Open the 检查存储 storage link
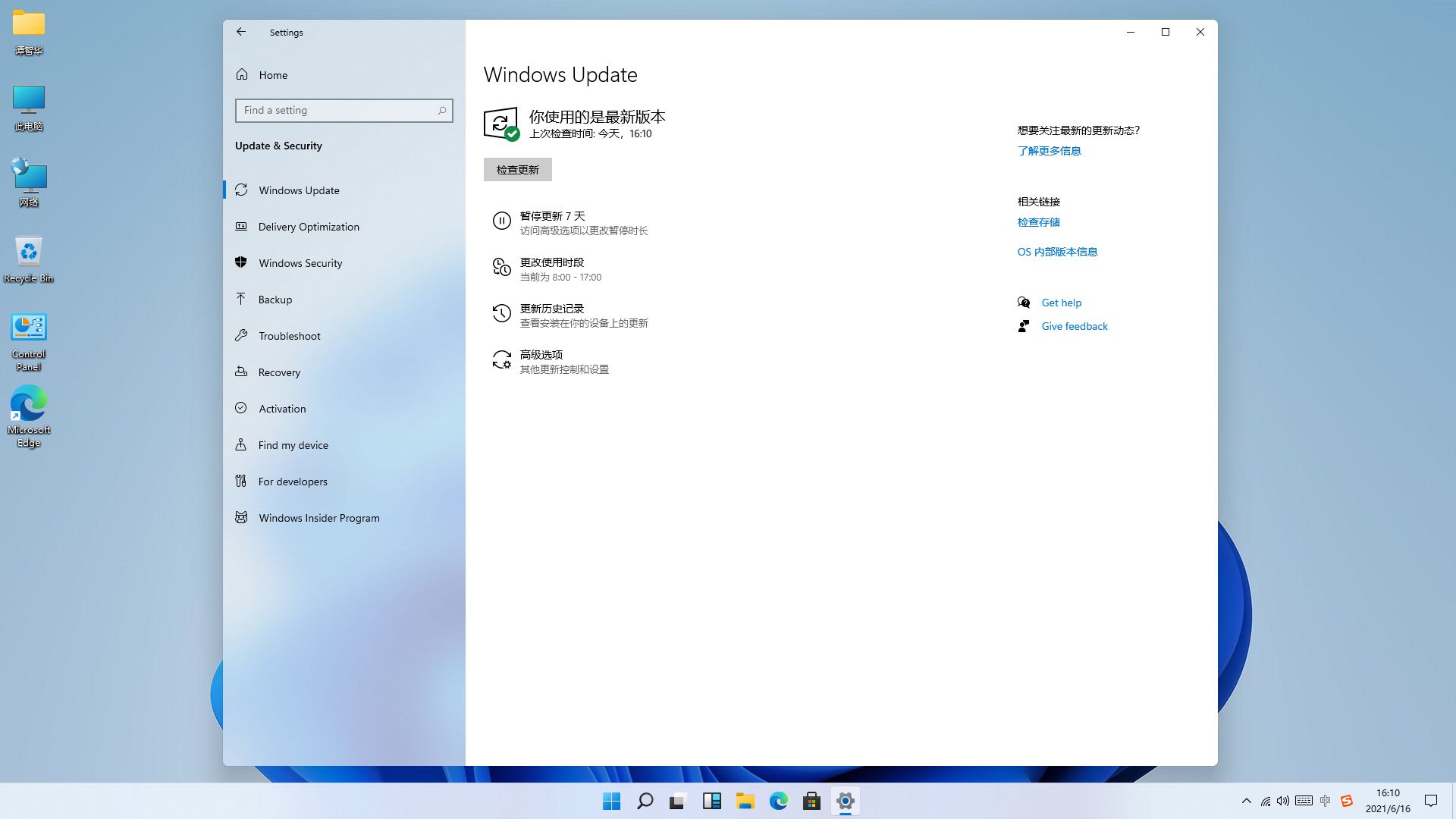Screen dimensions: 1456x819 (x=1038, y=222)
